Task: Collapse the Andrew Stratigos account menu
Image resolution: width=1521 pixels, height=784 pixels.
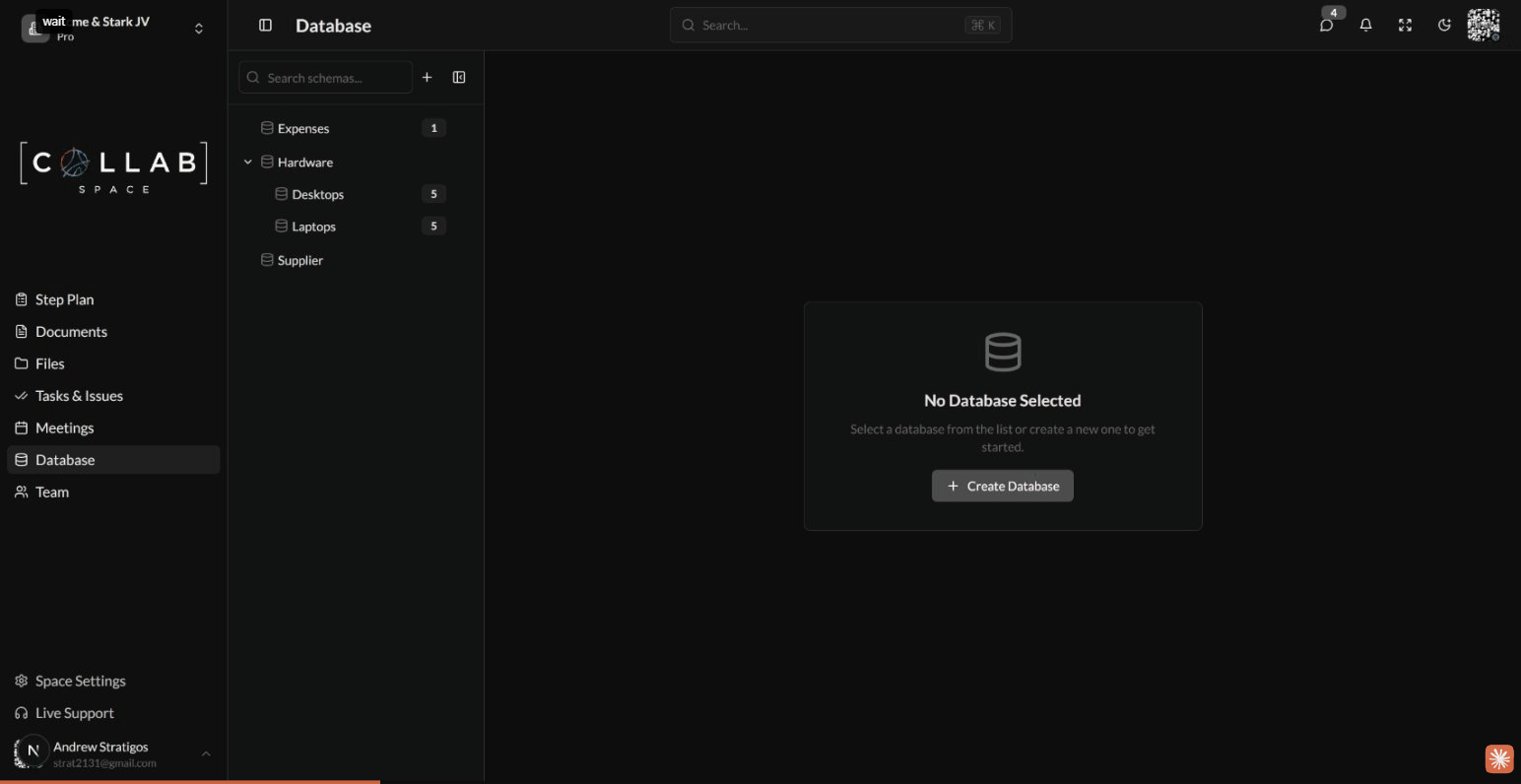Action: point(205,753)
